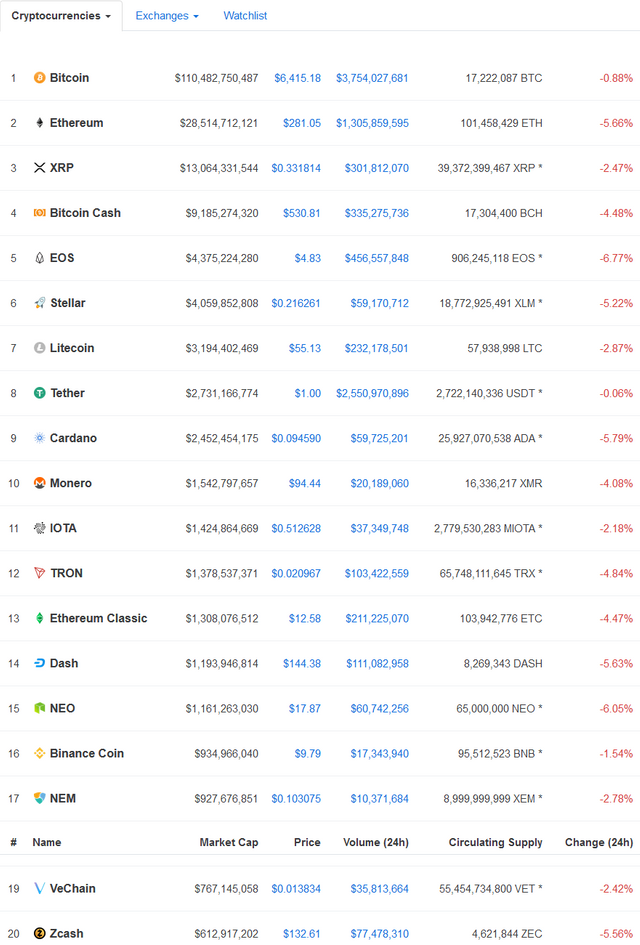Click the TRON logo icon
This screenshot has width=640, height=945.
(40, 573)
